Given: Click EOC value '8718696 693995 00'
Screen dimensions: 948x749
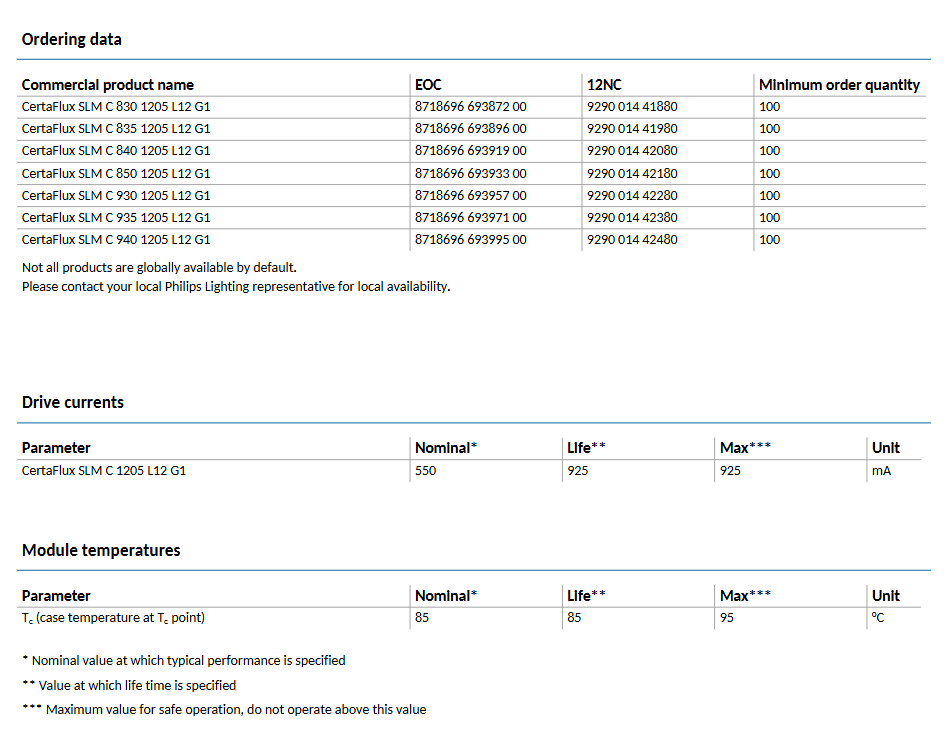Looking at the screenshot, I should coord(470,239).
